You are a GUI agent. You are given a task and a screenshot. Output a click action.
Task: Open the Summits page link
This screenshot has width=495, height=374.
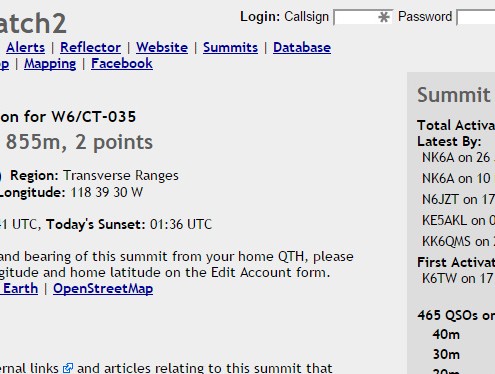click(x=230, y=47)
